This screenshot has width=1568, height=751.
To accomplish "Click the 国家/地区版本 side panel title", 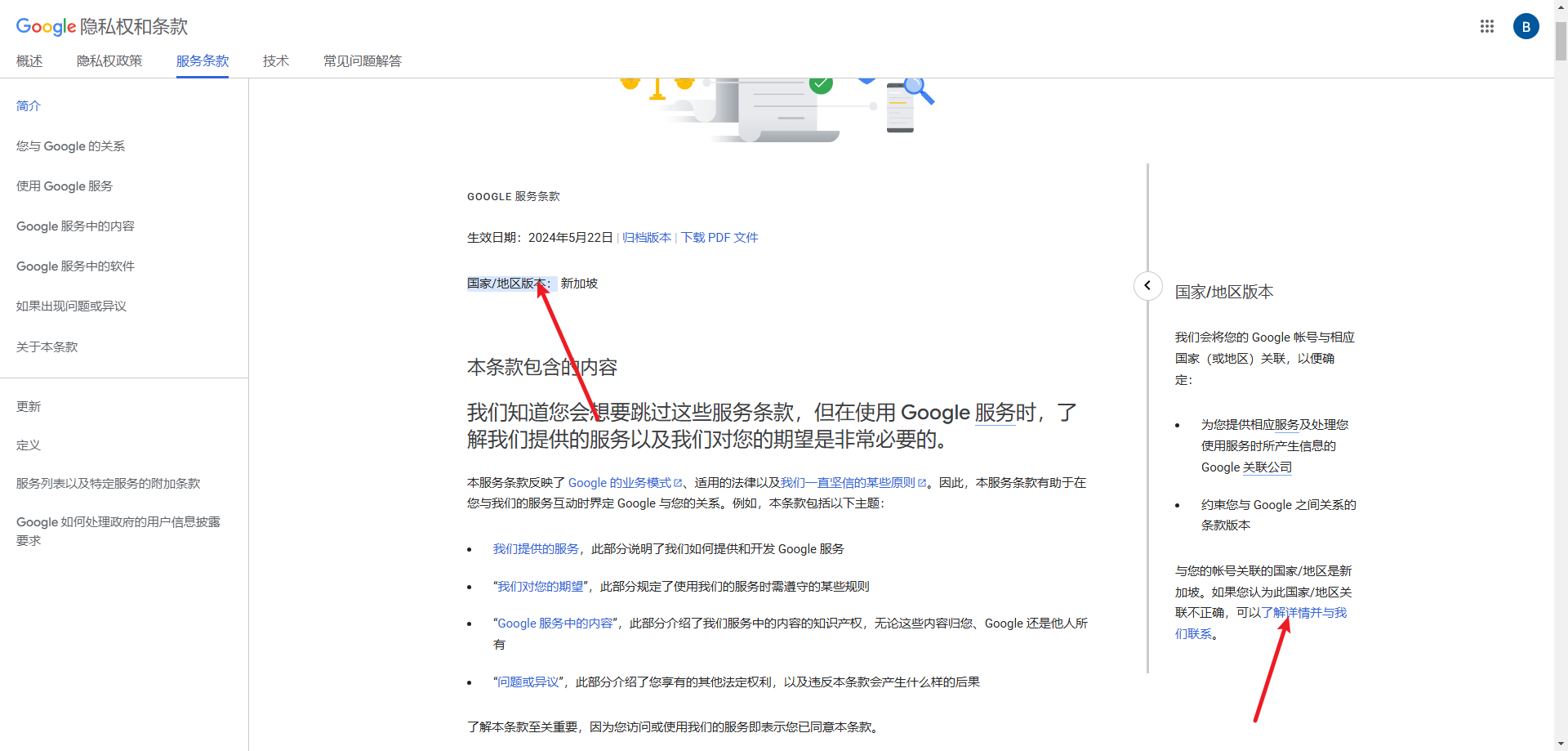I will (x=1224, y=293).
